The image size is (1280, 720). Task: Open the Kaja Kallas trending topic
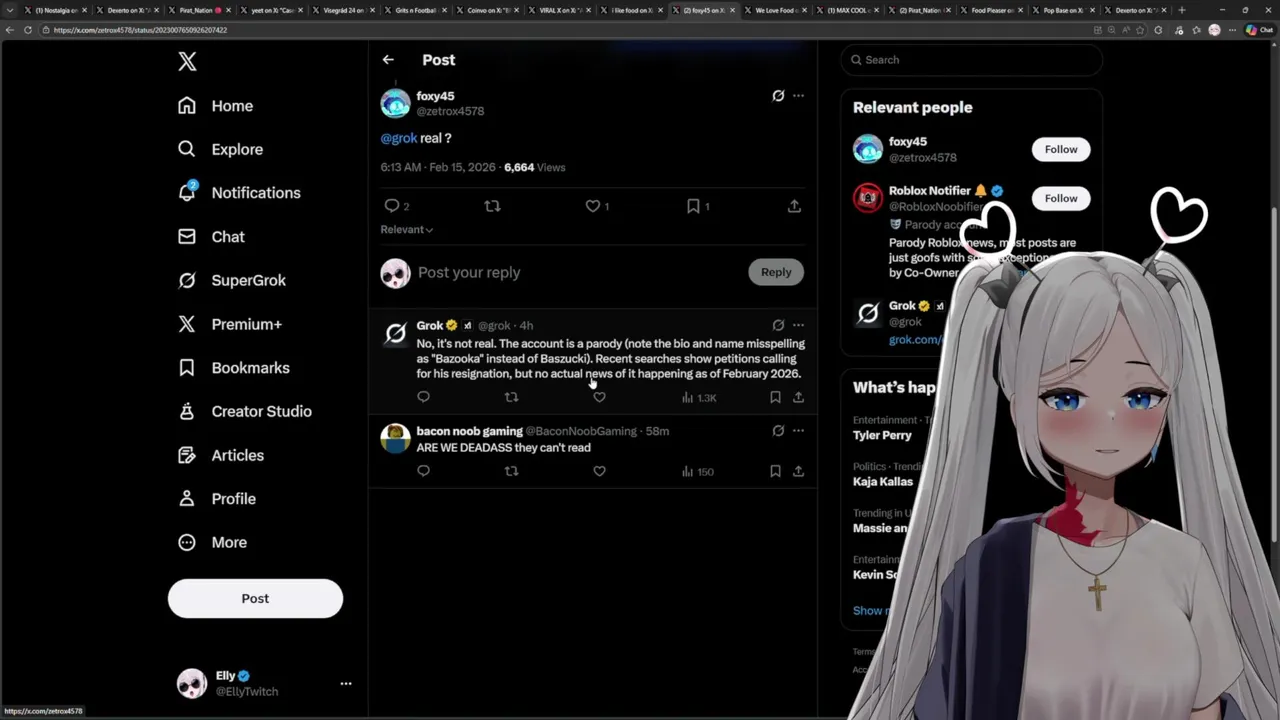point(883,481)
